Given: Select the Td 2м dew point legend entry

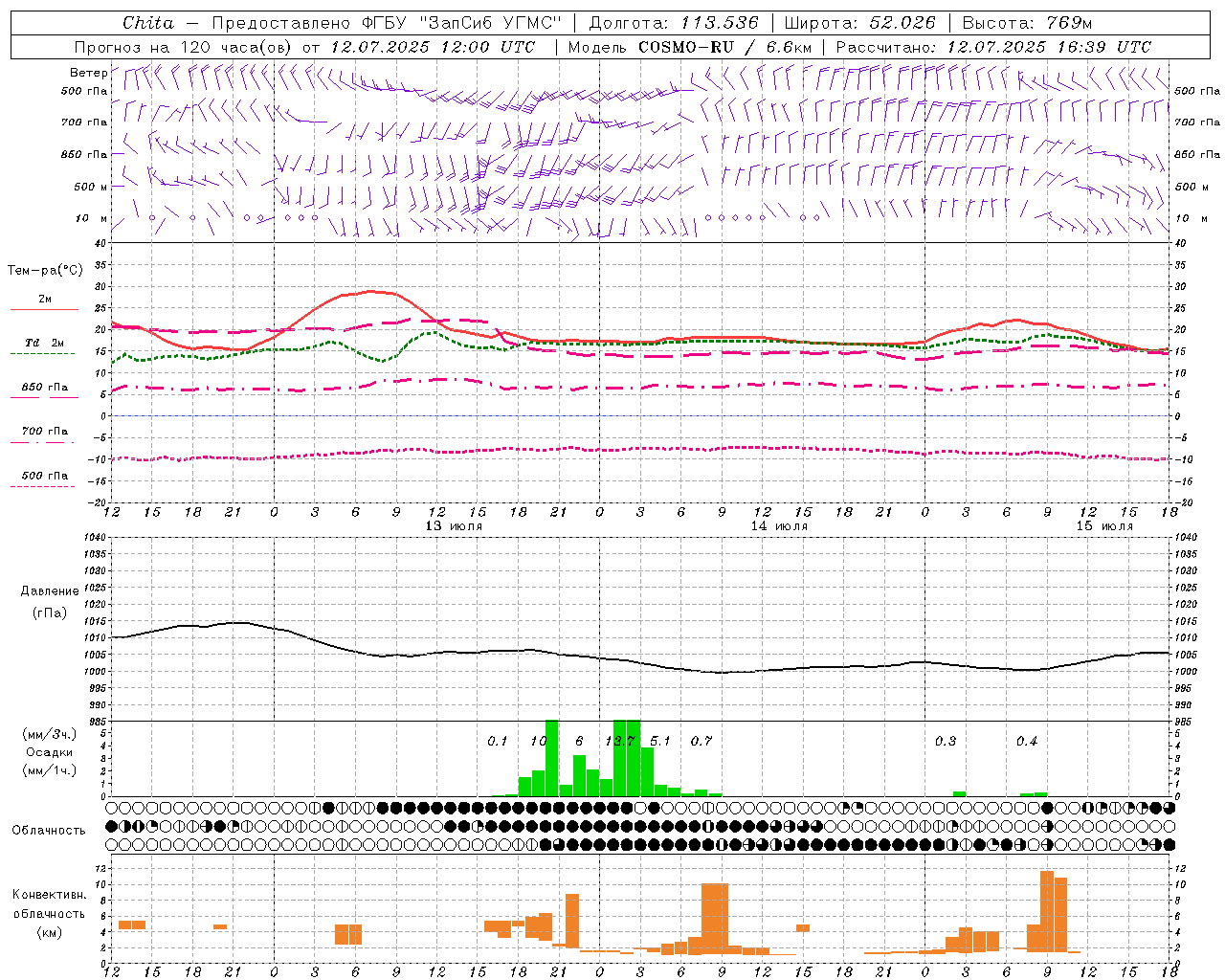Looking at the screenshot, I should [x=45, y=343].
